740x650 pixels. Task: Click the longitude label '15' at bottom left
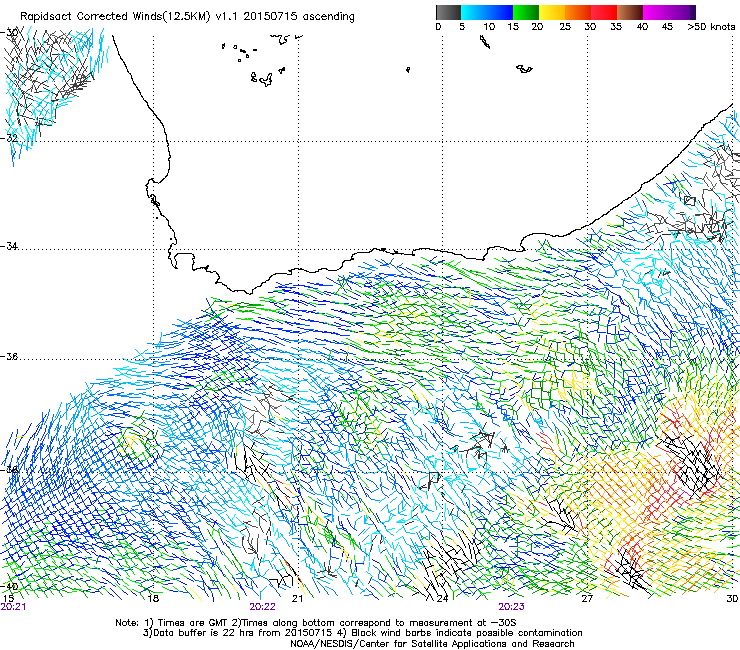[8, 599]
